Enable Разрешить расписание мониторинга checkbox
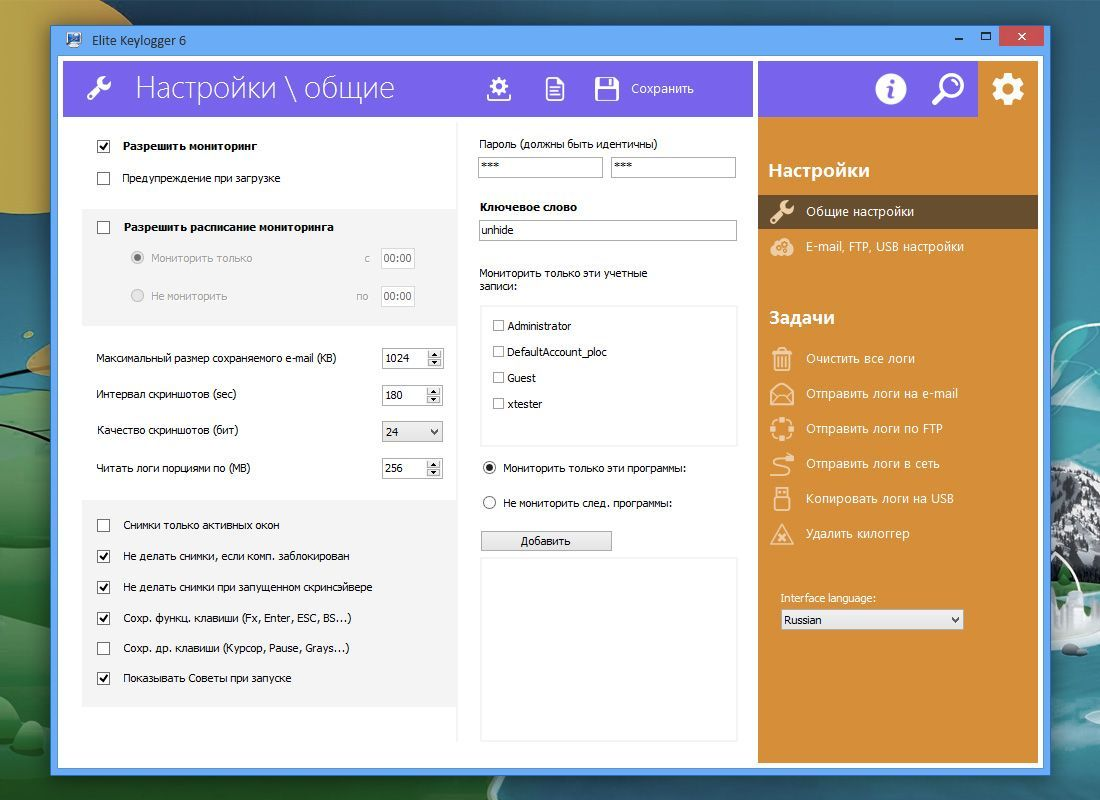This screenshot has width=1100, height=800. tap(104, 227)
